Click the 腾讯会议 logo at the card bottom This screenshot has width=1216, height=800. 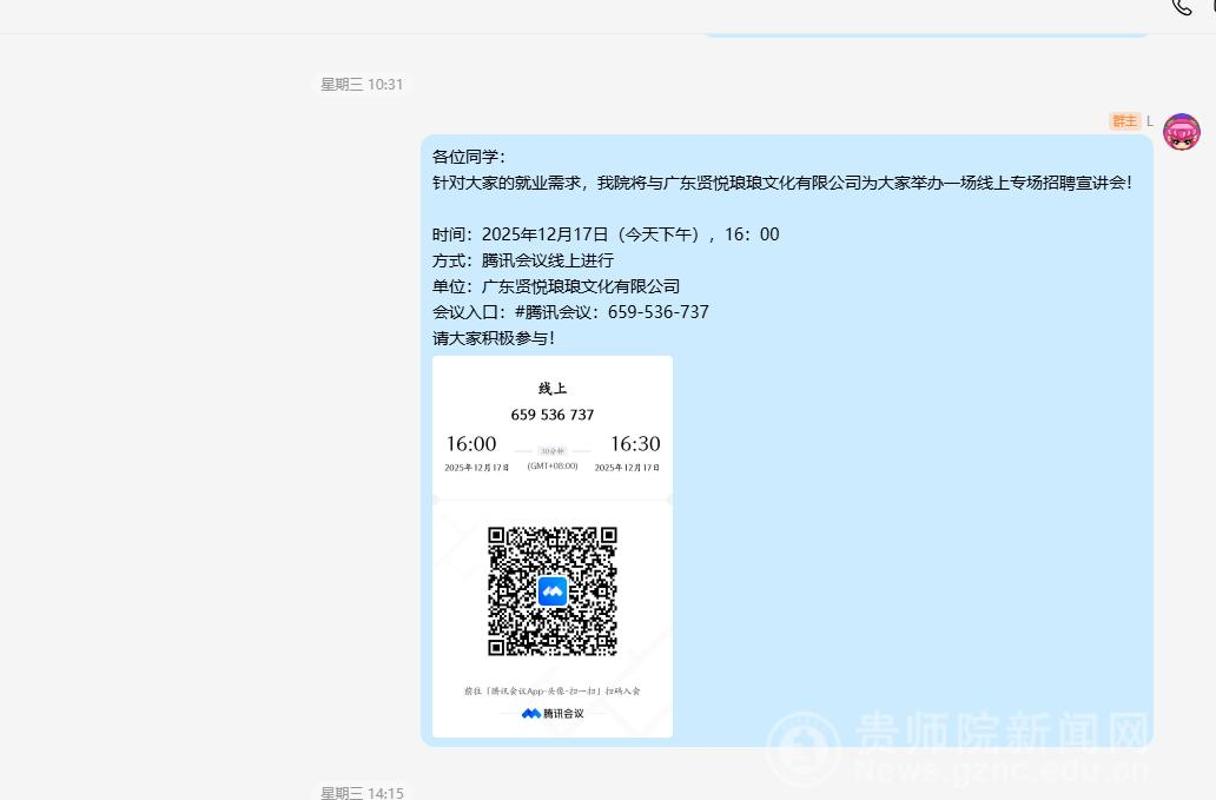[x=552, y=713]
